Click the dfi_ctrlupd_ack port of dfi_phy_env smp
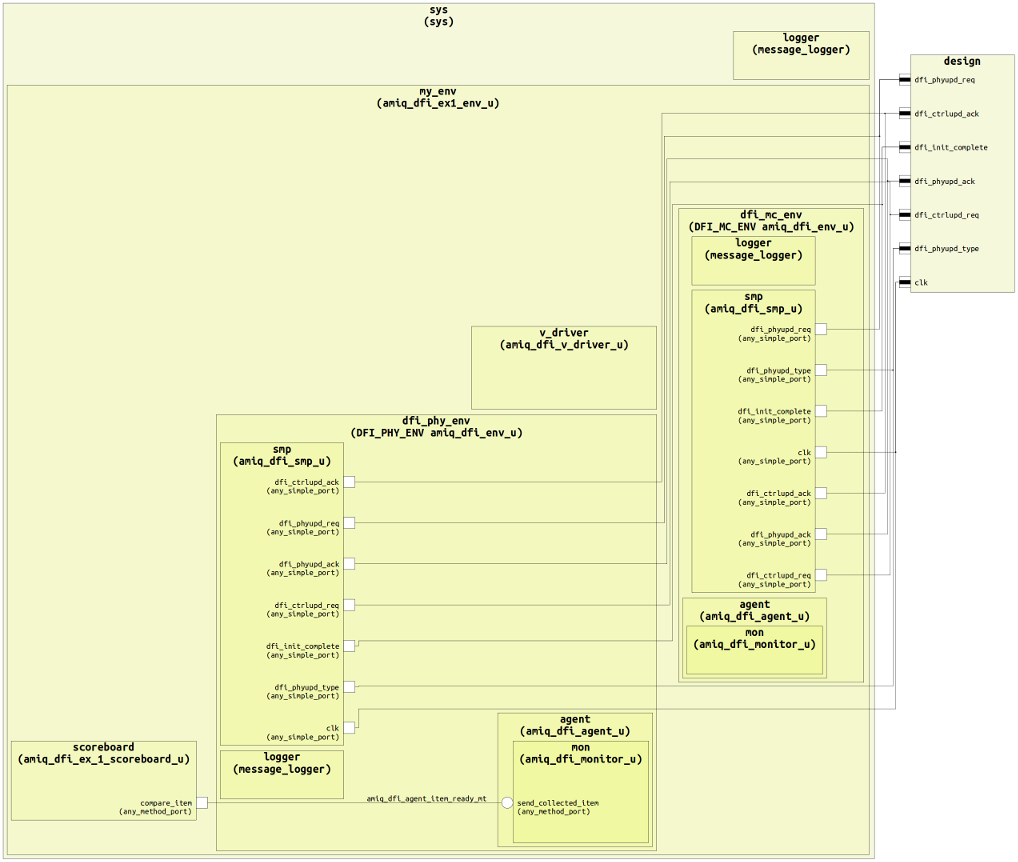Viewport: 1018px width, 862px height. click(350, 482)
